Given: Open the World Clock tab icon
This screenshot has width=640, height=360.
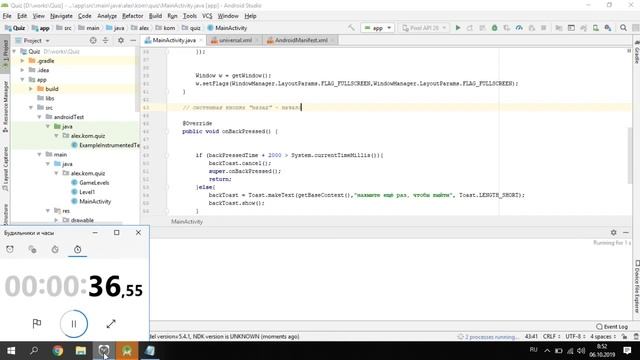Looking at the screenshot, I should pyautogui.click(x=32, y=249).
